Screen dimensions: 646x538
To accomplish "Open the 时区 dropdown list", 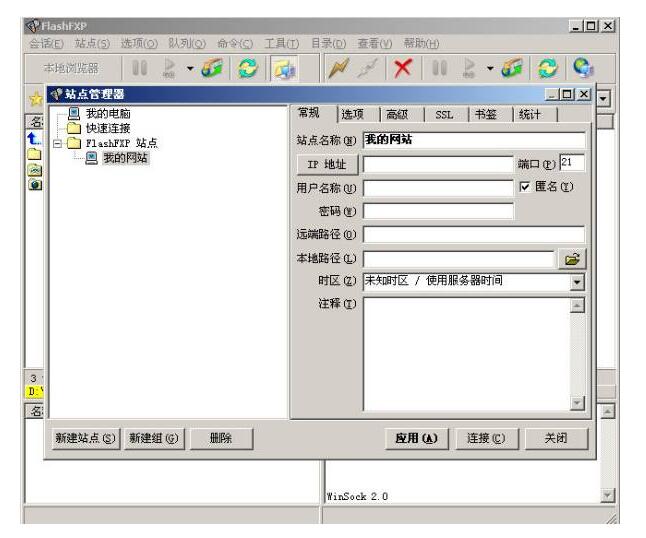I will (576, 282).
